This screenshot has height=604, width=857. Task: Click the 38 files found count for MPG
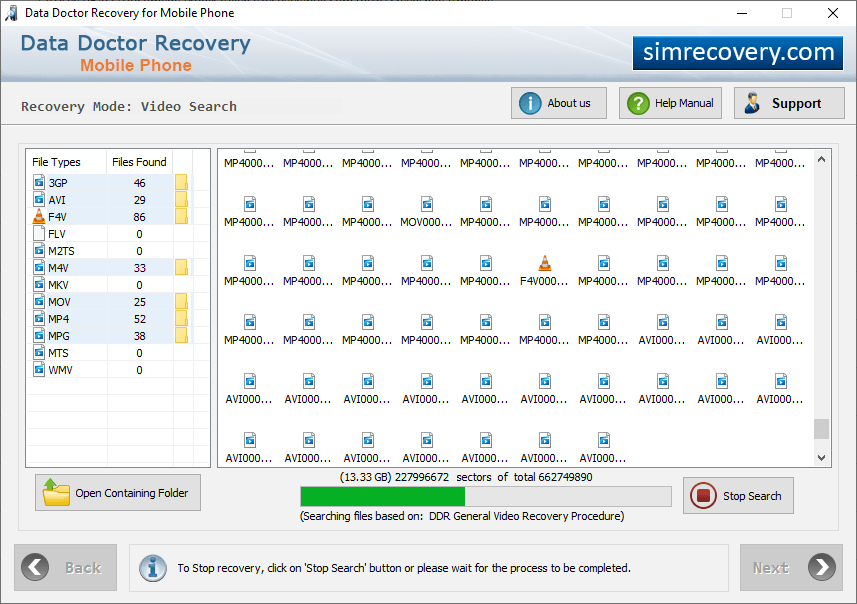[x=139, y=336]
